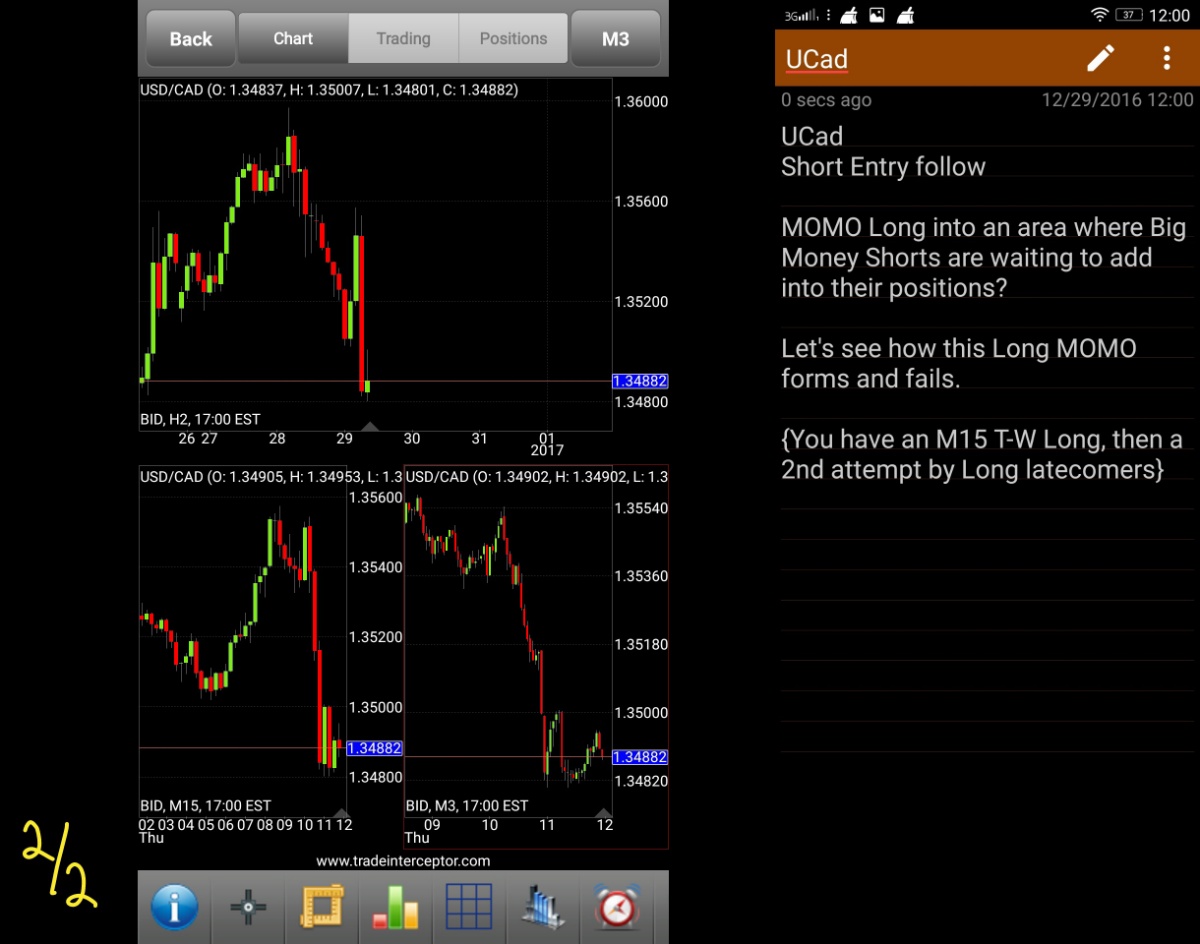
Task: Open the UCad note title link
Action: pos(816,59)
